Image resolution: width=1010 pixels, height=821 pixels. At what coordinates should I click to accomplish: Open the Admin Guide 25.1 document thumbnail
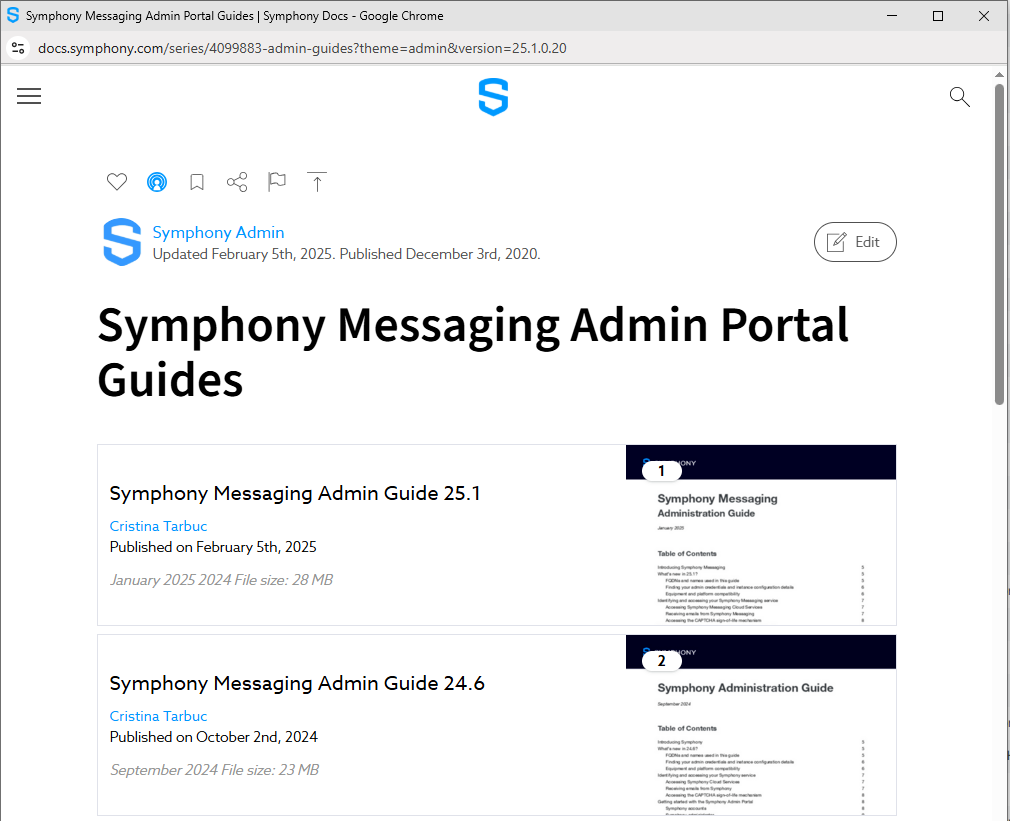click(x=761, y=534)
